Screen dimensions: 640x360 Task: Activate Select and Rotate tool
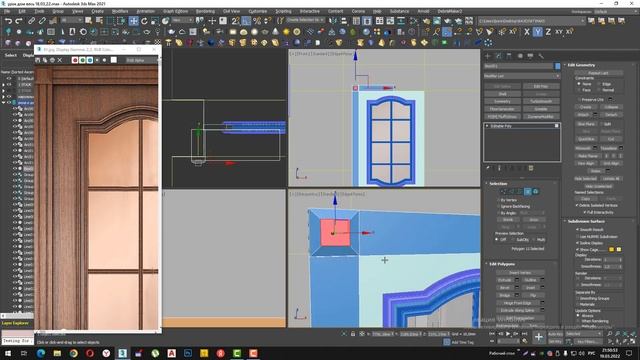pos(144,21)
